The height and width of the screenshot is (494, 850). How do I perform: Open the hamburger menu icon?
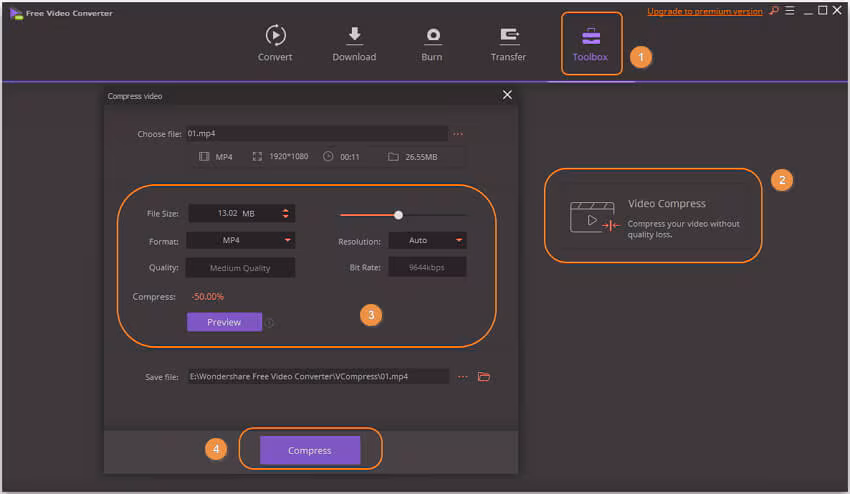790,11
